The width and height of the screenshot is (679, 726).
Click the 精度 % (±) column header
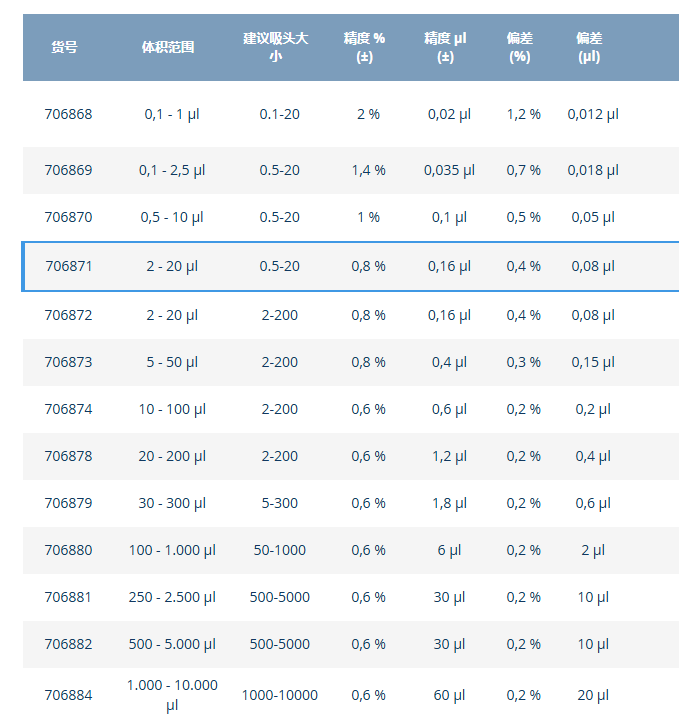(365, 47)
